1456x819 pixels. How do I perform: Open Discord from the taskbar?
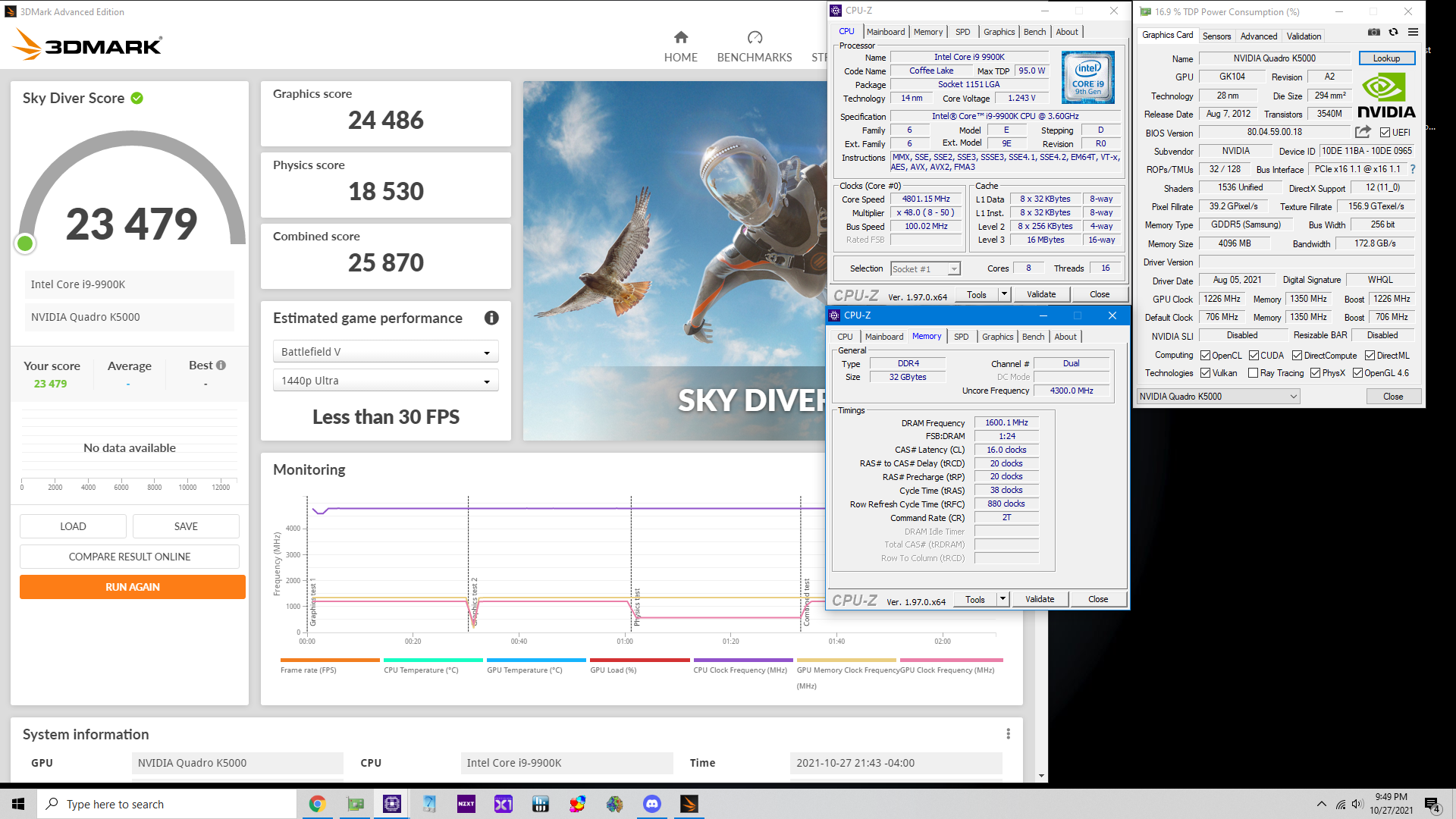pos(652,804)
